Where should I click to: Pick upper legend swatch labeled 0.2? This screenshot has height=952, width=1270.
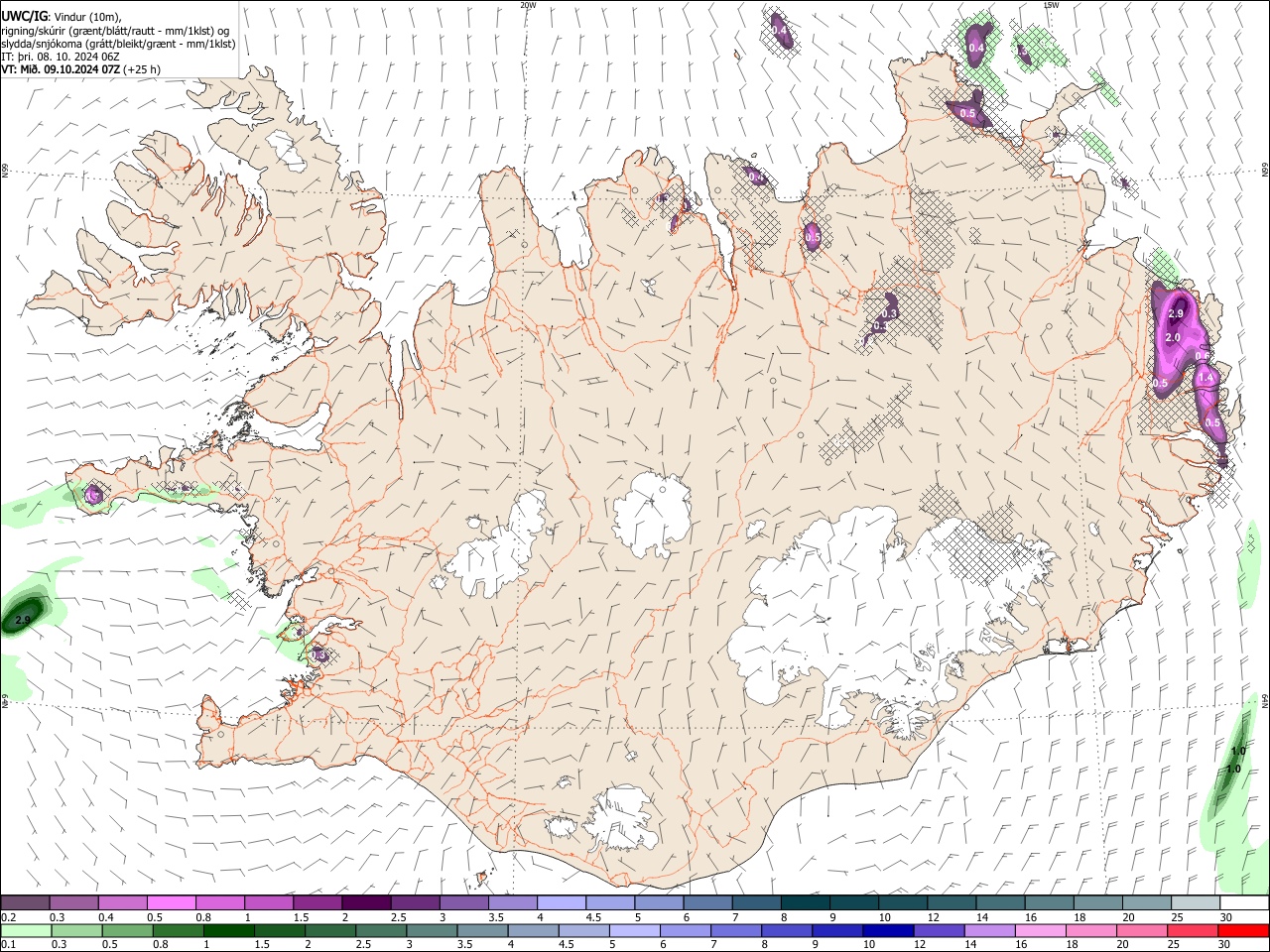[x=25, y=902]
